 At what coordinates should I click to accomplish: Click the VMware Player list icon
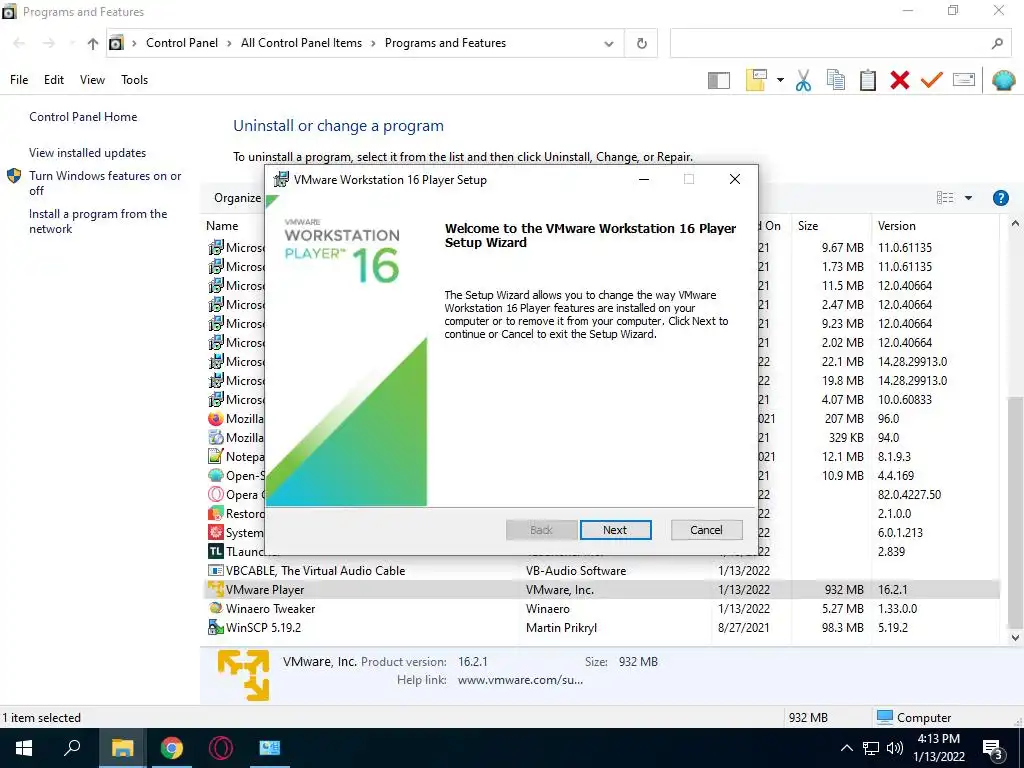pyautogui.click(x=216, y=589)
